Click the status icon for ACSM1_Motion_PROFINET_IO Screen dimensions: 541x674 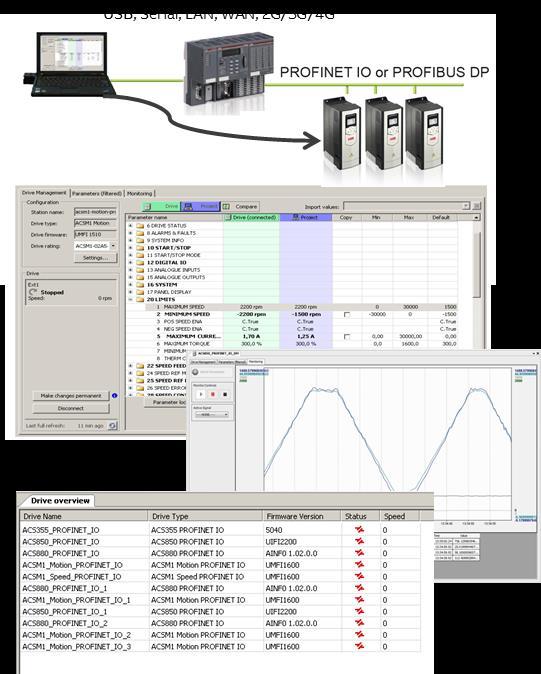coord(359,564)
